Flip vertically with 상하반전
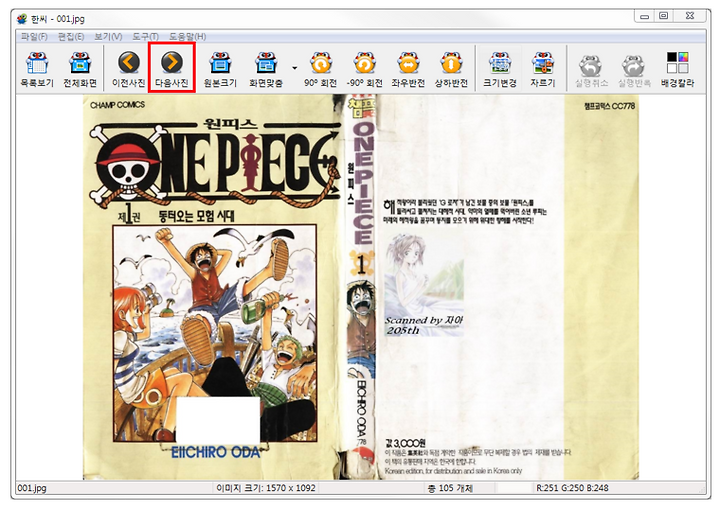This screenshot has width=720, height=509. coord(451,69)
